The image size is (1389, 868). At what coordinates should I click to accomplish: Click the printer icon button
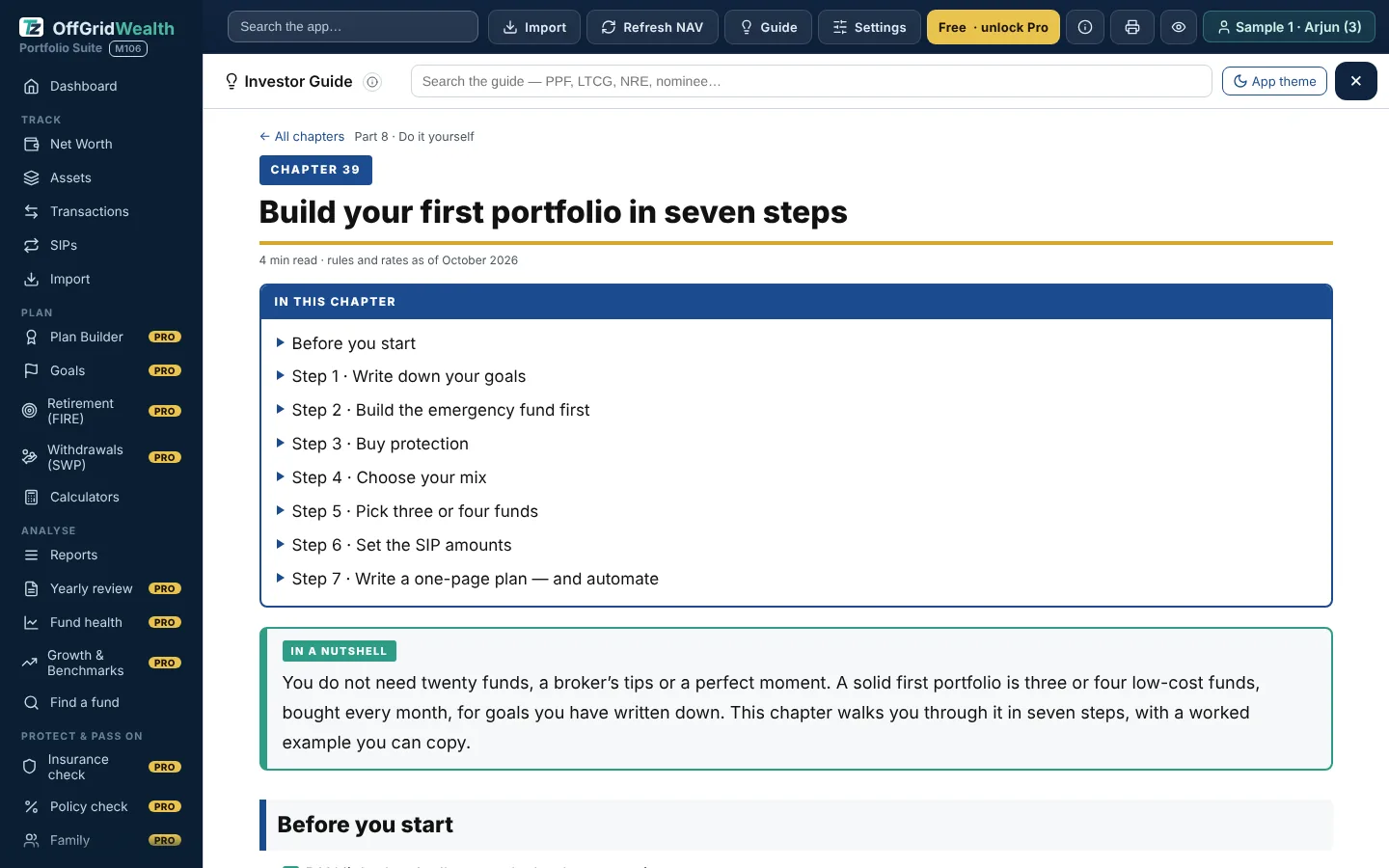pos(1132,27)
